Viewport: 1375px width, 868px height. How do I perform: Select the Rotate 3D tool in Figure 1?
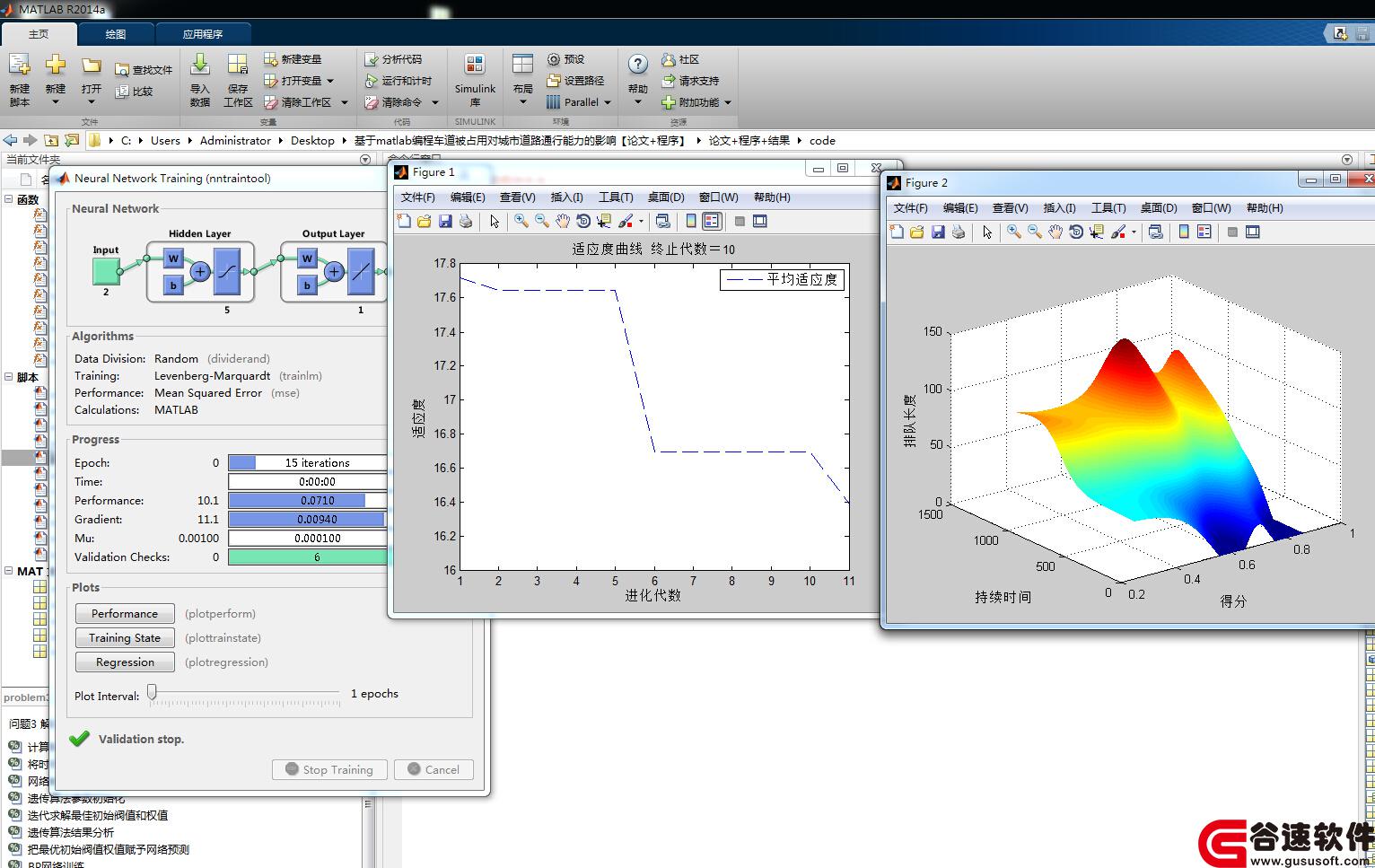[x=583, y=221]
